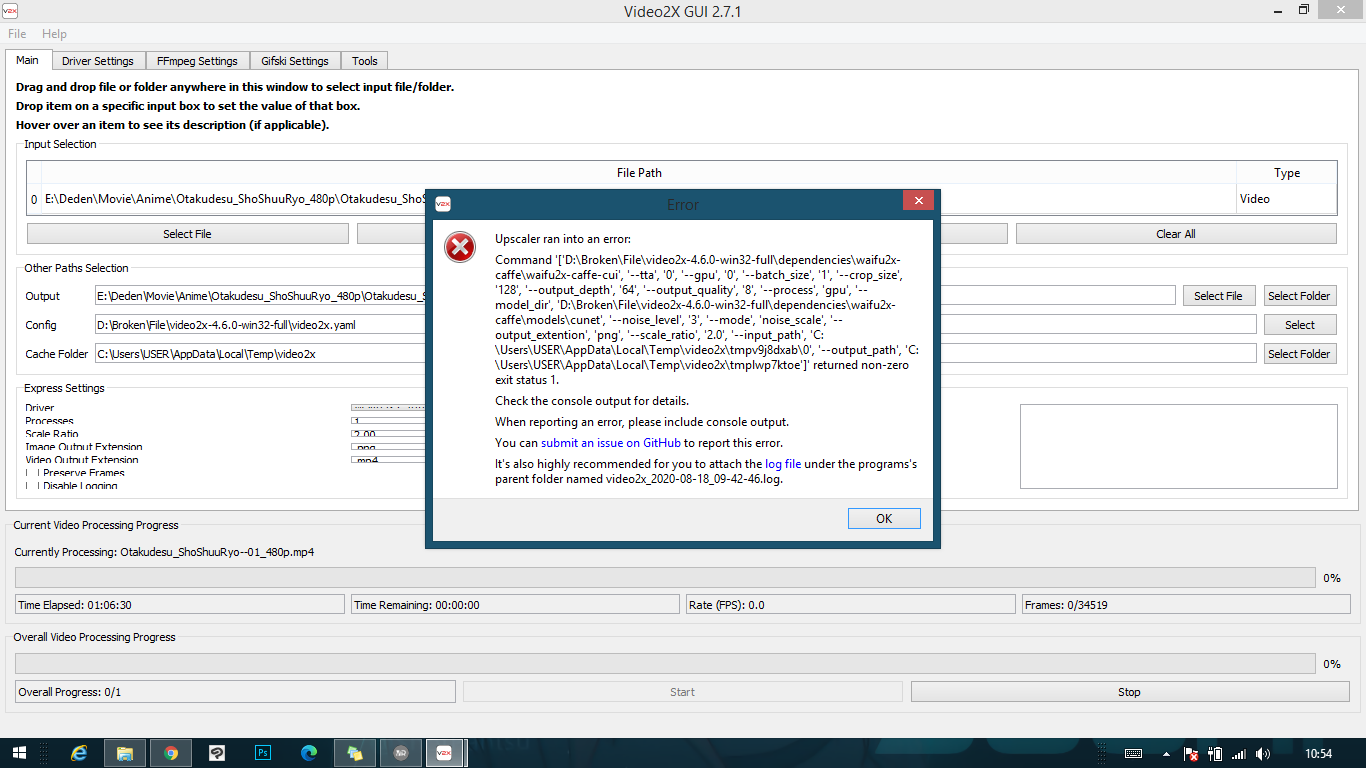Image resolution: width=1366 pixels, height=768 pixels.
Task: Click the Windows Start button
Action: (x=20, y=752)
